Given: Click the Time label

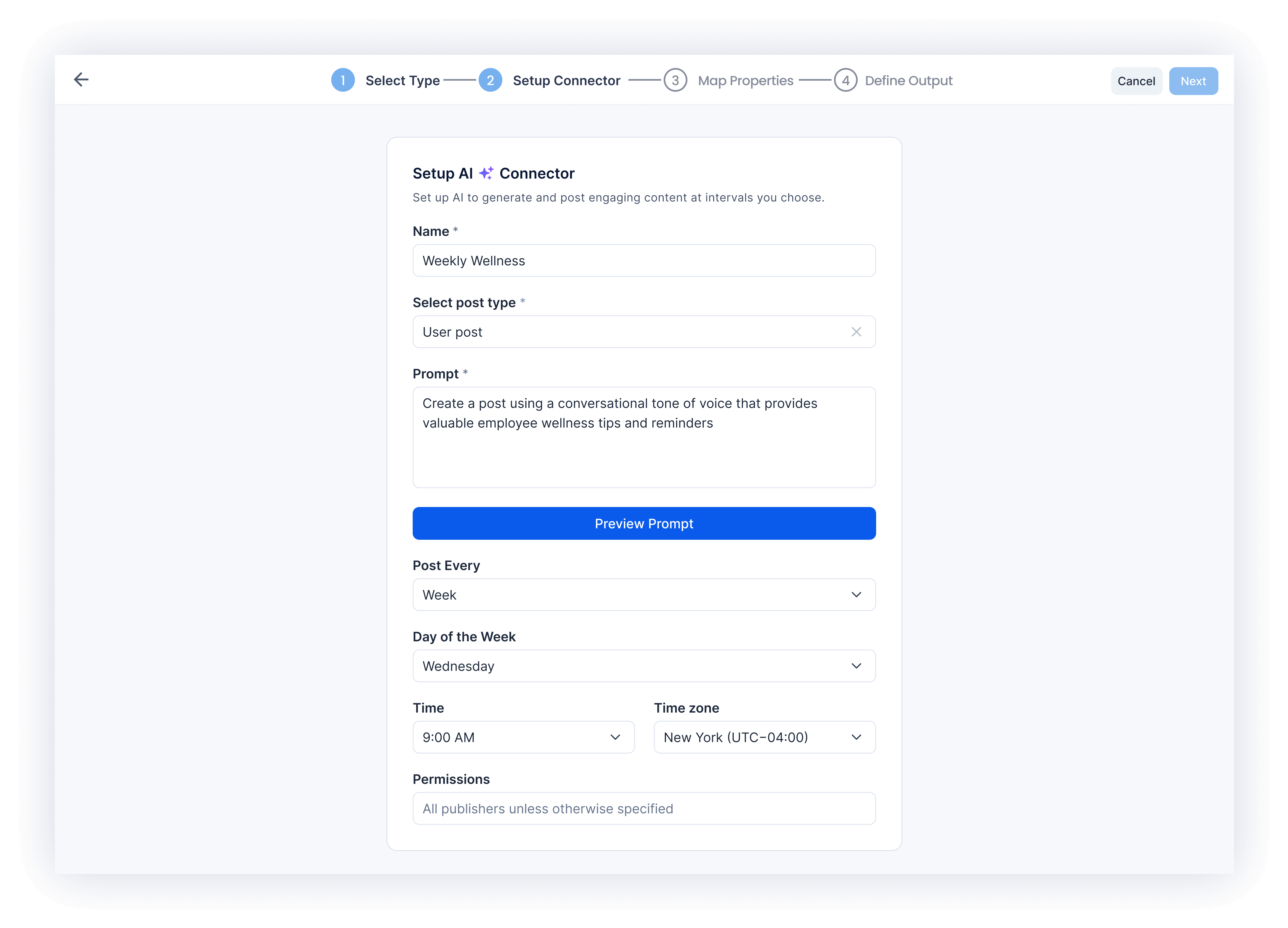Looking at the screenshot, I should 428,708.
